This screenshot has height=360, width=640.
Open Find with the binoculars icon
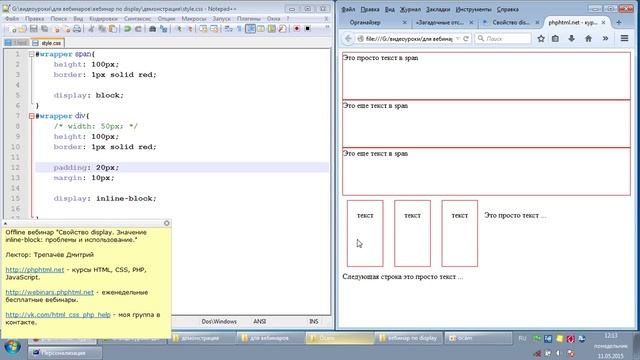click(152, 29)
